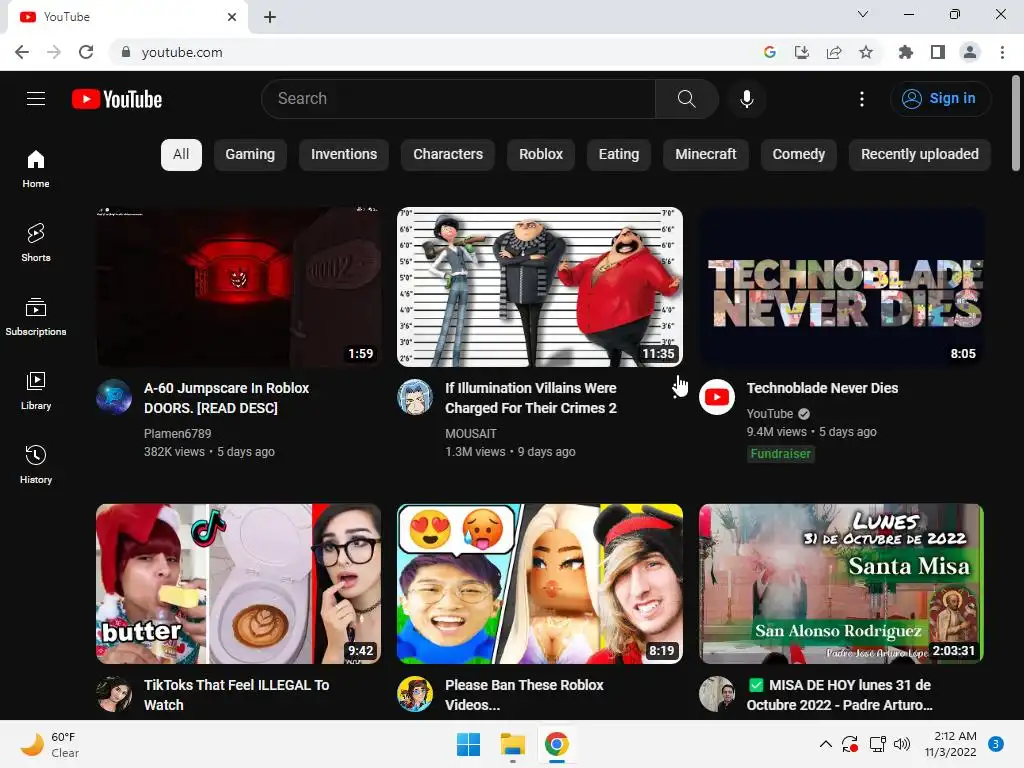
Task: Click the Sign in button
Action: coord(940,99)
